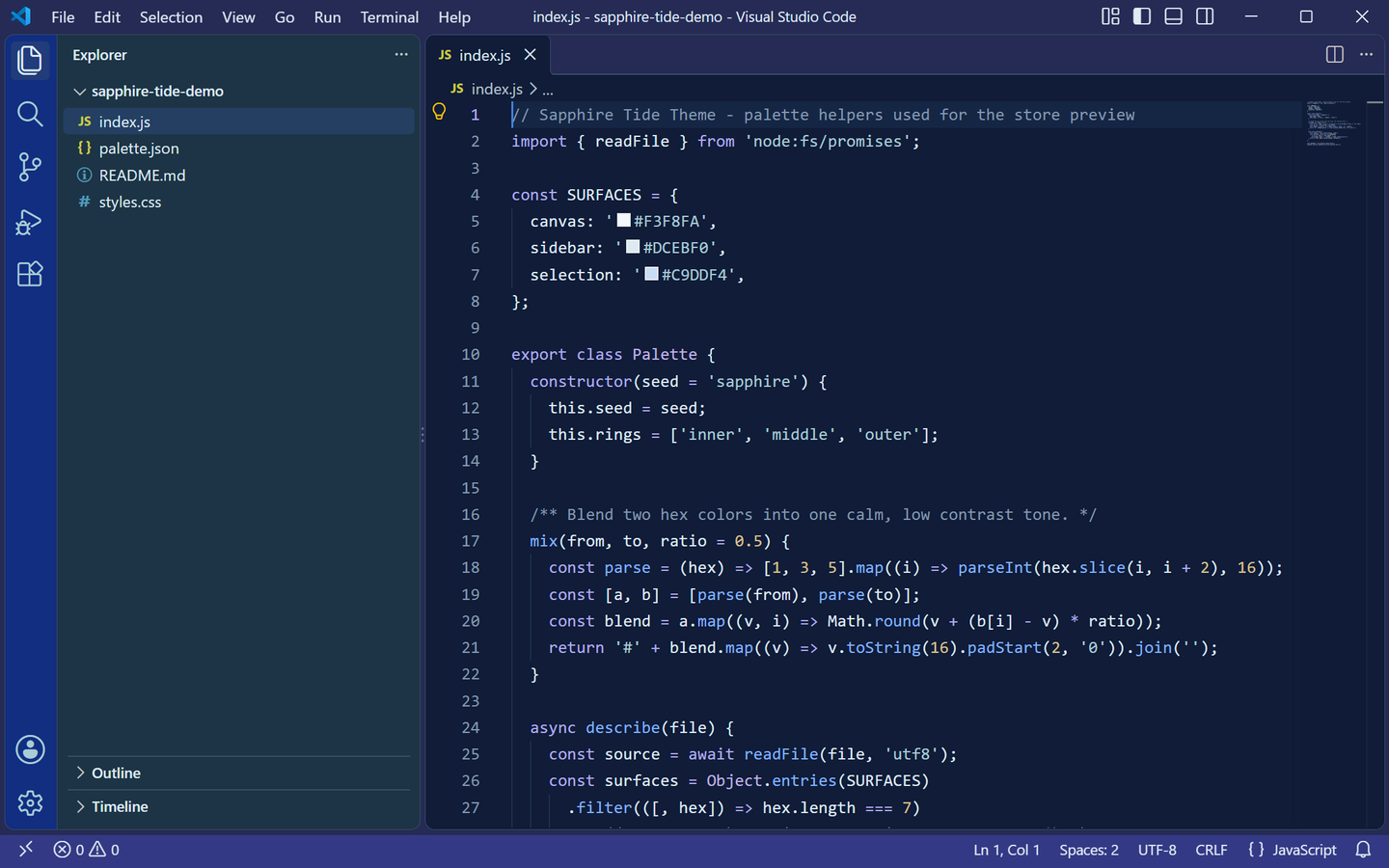Open the #F3F8FA color swatch

(x=624, y=221)
